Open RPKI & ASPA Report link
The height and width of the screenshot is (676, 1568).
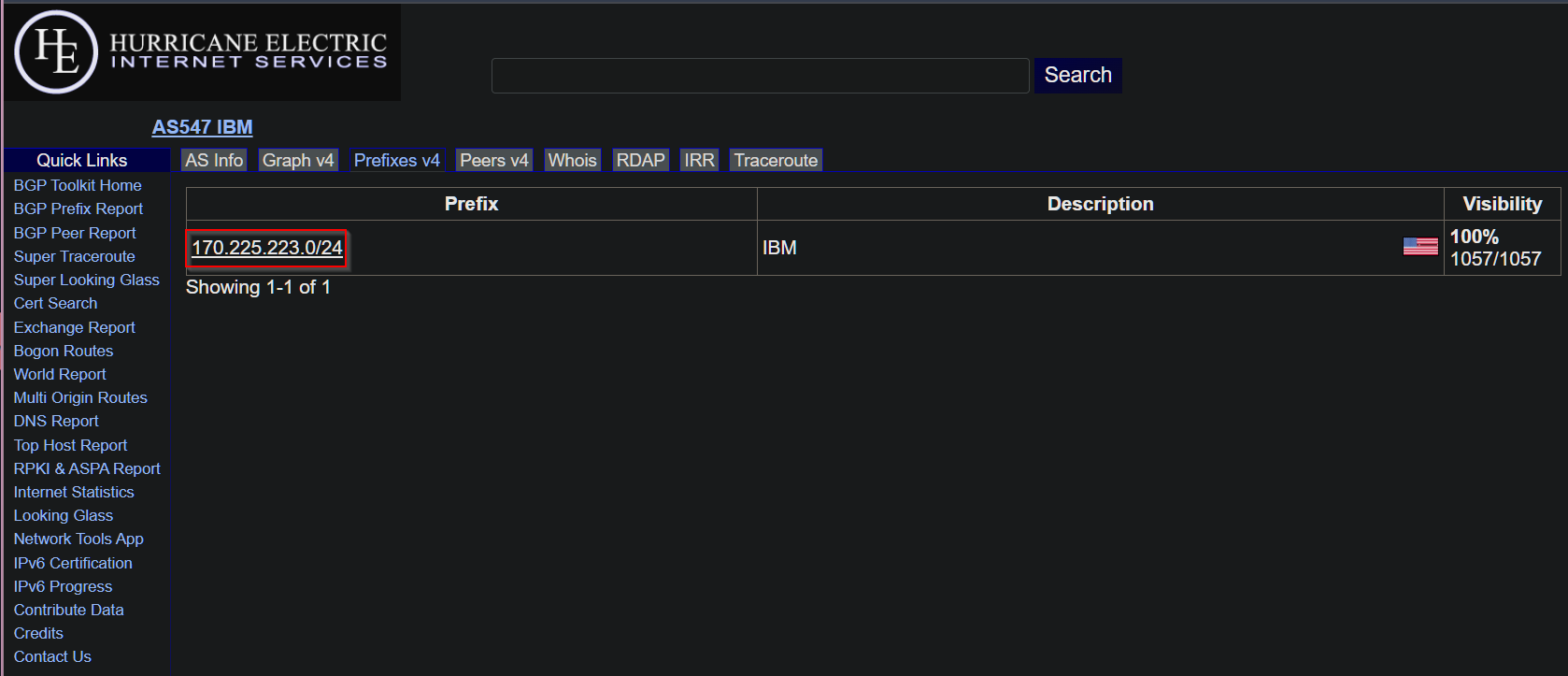tap(87, 468)
